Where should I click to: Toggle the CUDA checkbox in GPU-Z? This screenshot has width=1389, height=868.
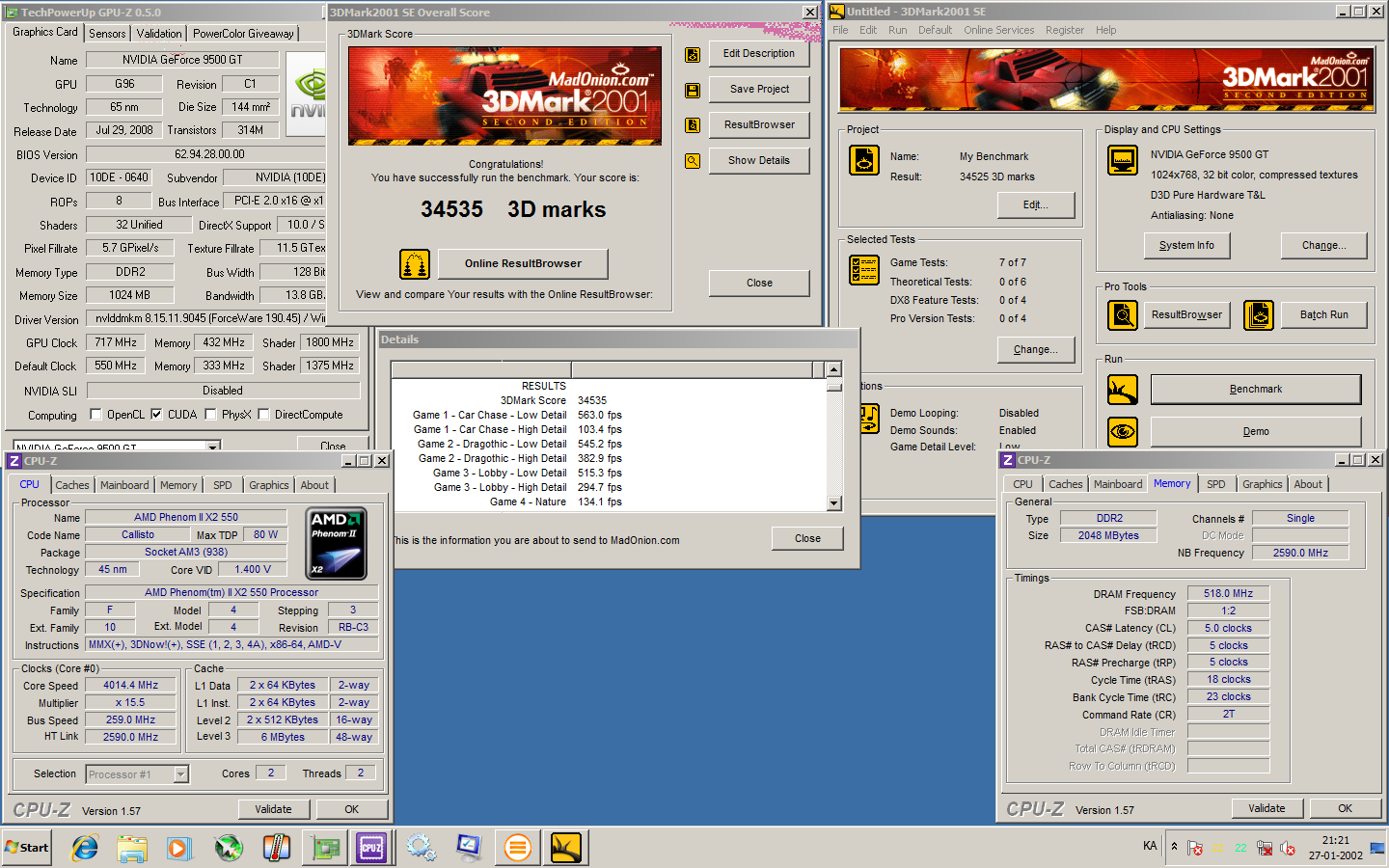tap(156, 415)
